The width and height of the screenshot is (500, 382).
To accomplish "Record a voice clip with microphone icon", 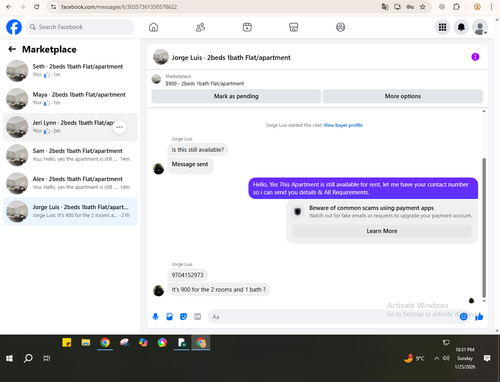I will (x=155, y=316).
